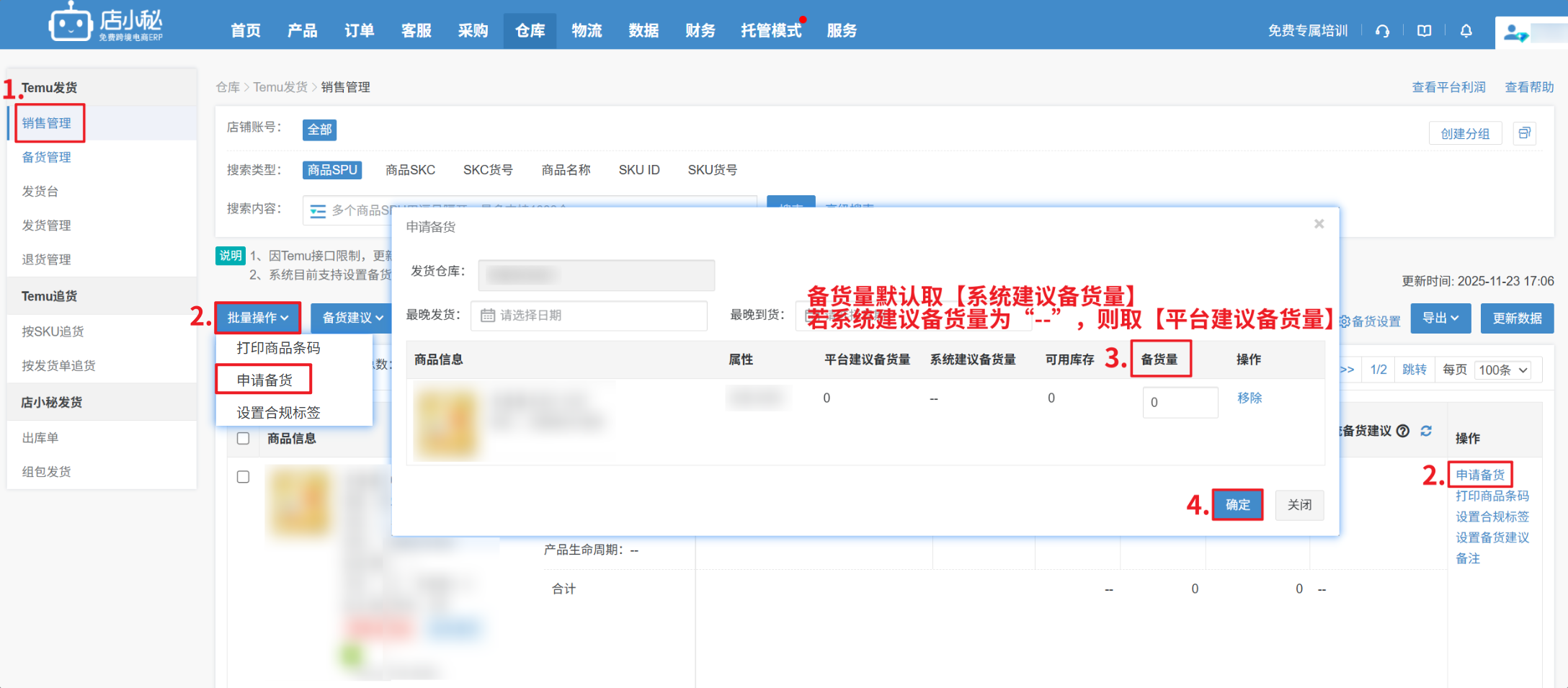The width and height of the screenshot is (1568, 688).
Task: Open the book help manual icon
Action: [x=1424, y=31]
